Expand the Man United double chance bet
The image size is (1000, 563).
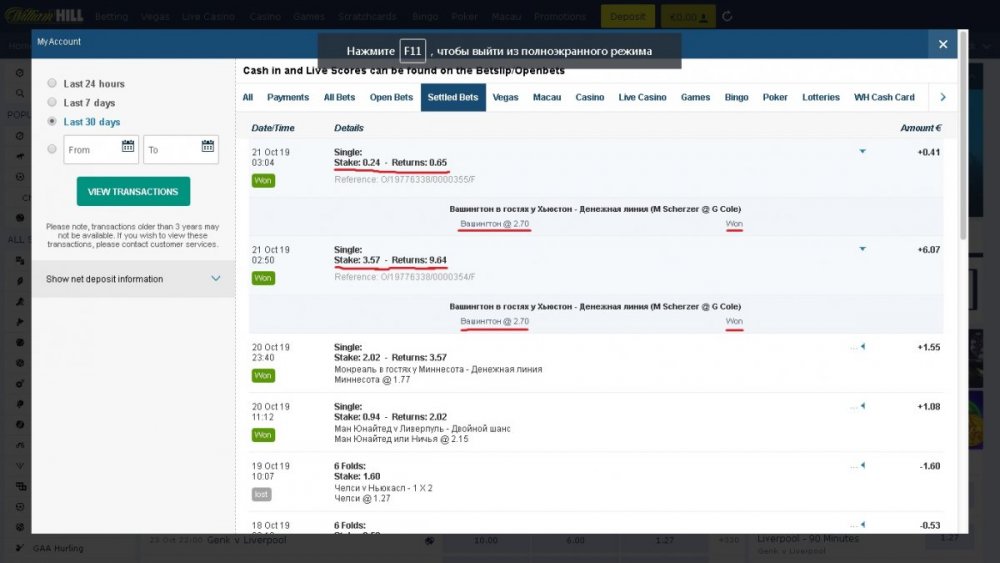point(861,406)
